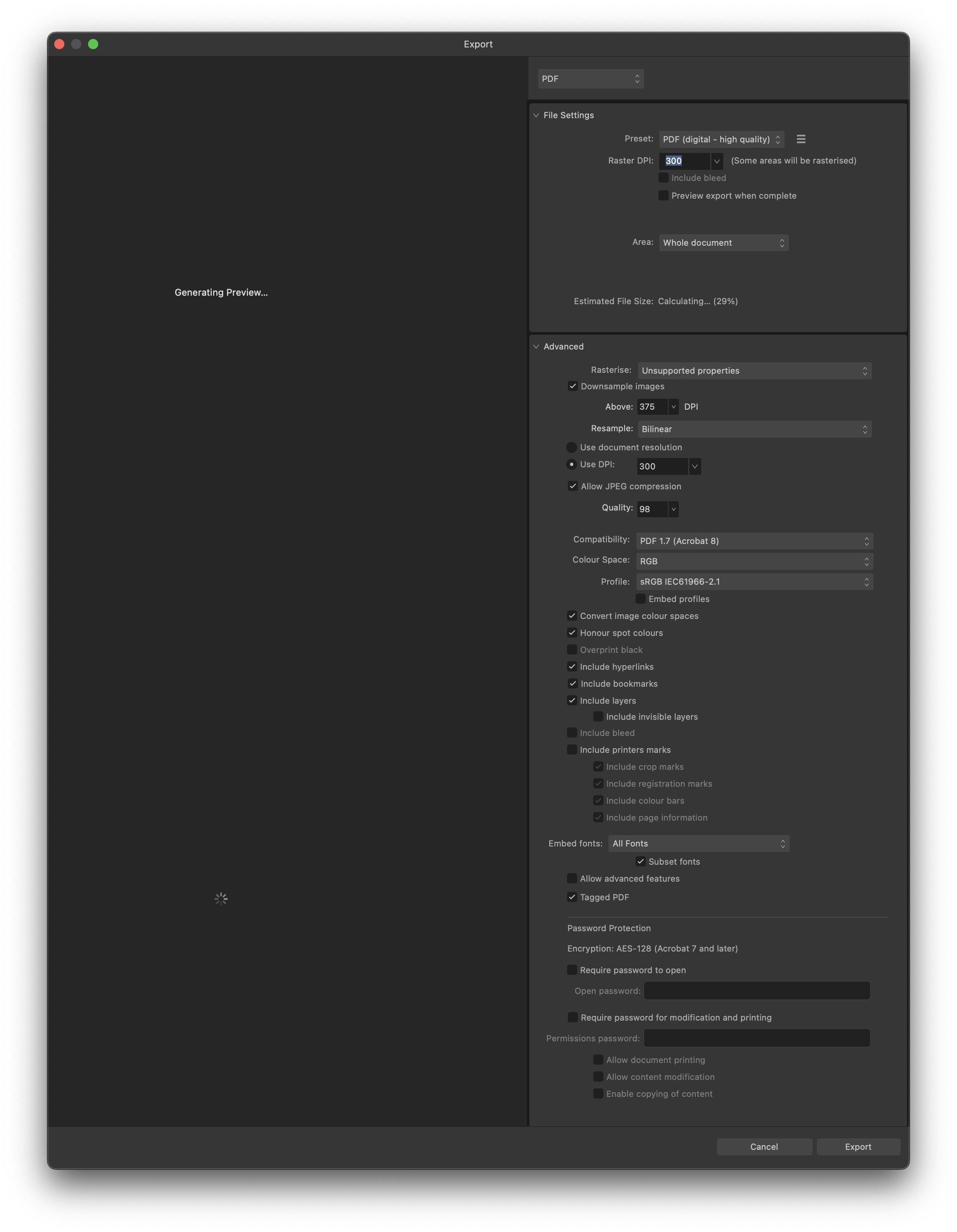Viewport: 957px width, 1232px height.
Task: Collapse the File Settings section chevron
Action: click(x=537, y=115)
